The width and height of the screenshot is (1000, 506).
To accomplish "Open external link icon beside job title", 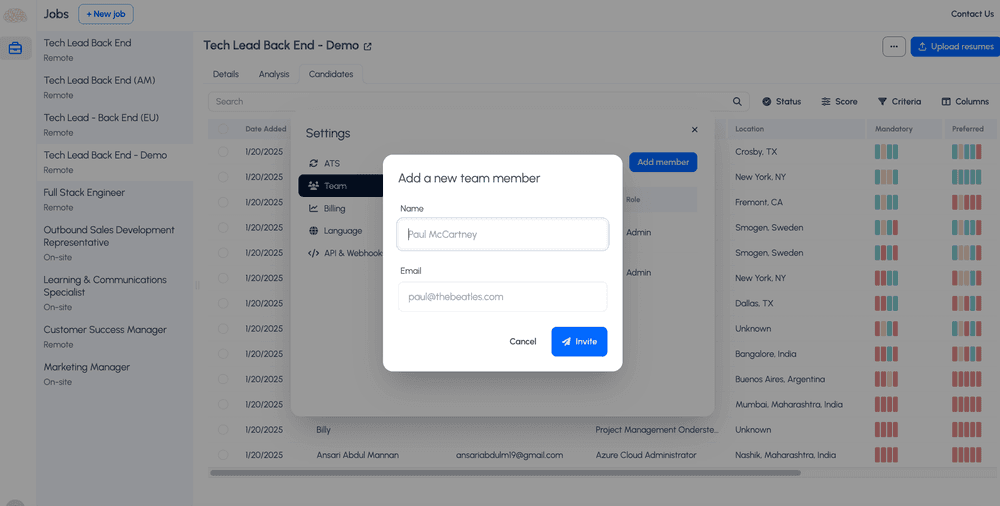I will [367, 46].
